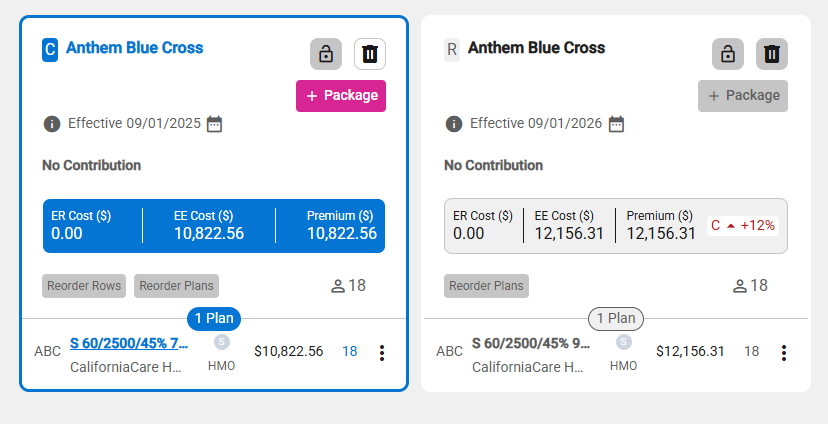Click info icon beside Effective 09/01/2026
This screenshot has width=828, height=424.
coord(454,124)
